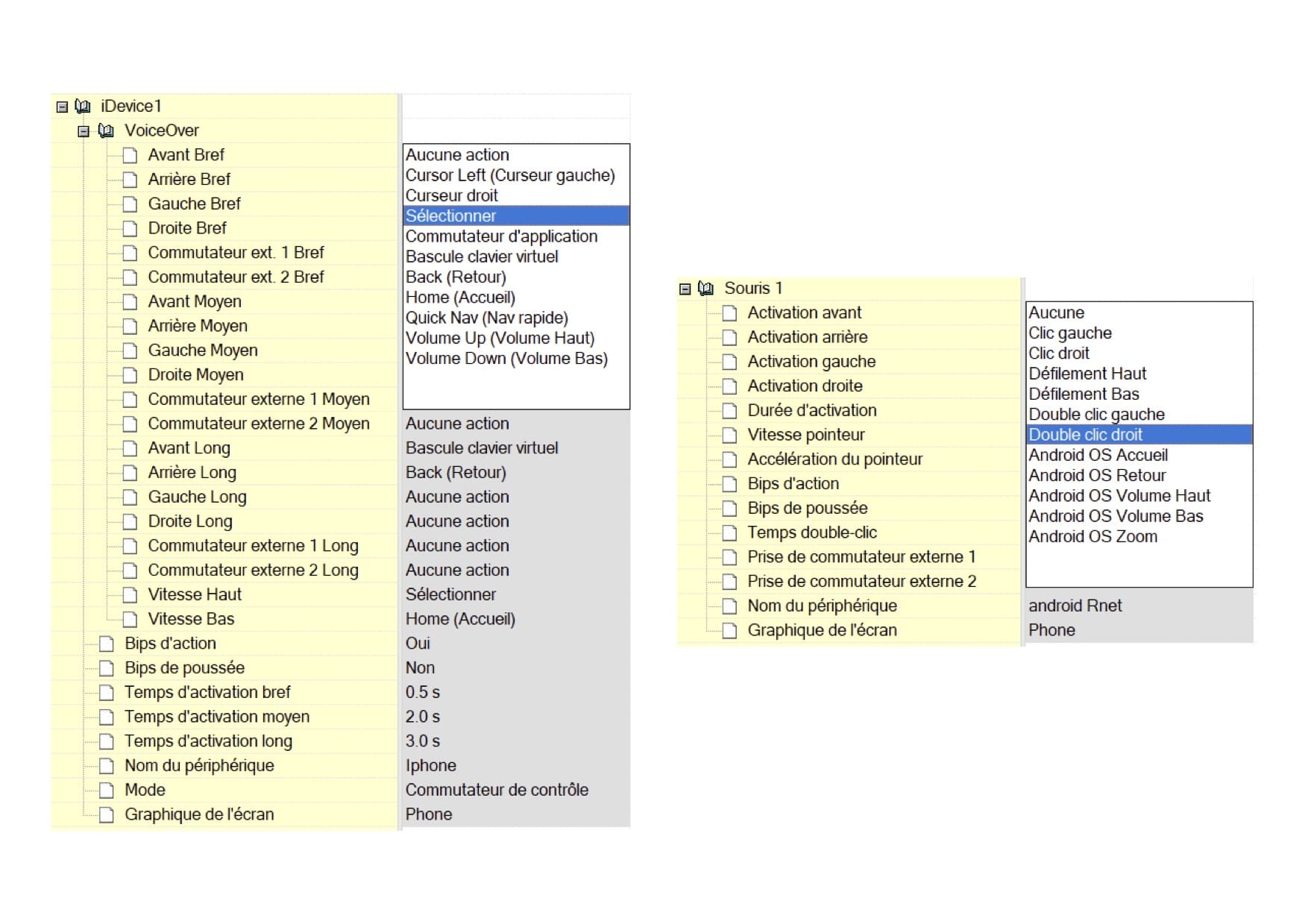Viewport: 1308px width, 924px height.
Task: Click the book icon beside Souris 1
Action: (x=705, y=289)
